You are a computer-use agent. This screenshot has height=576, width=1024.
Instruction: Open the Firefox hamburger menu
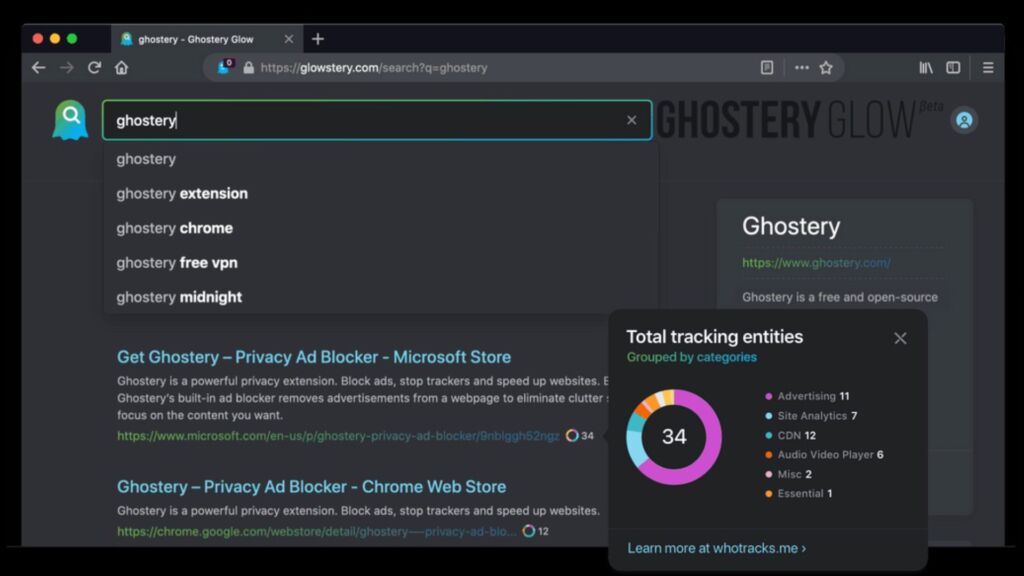(x=988, y=68)
